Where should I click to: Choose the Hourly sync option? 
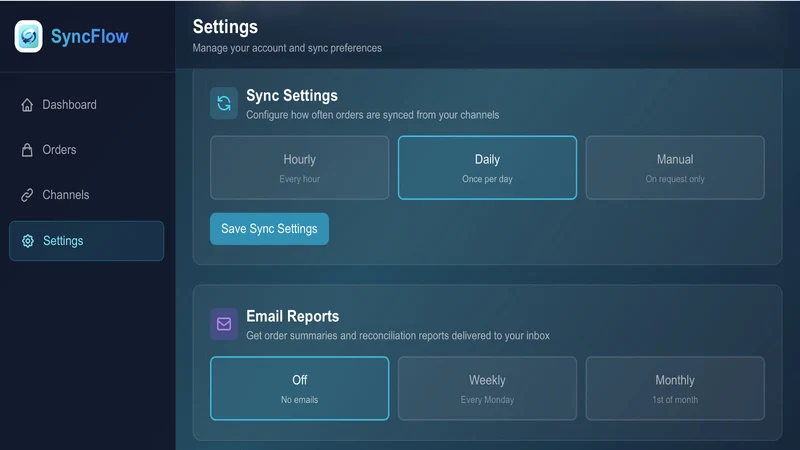pyautogui.click(x=299, y=167)
